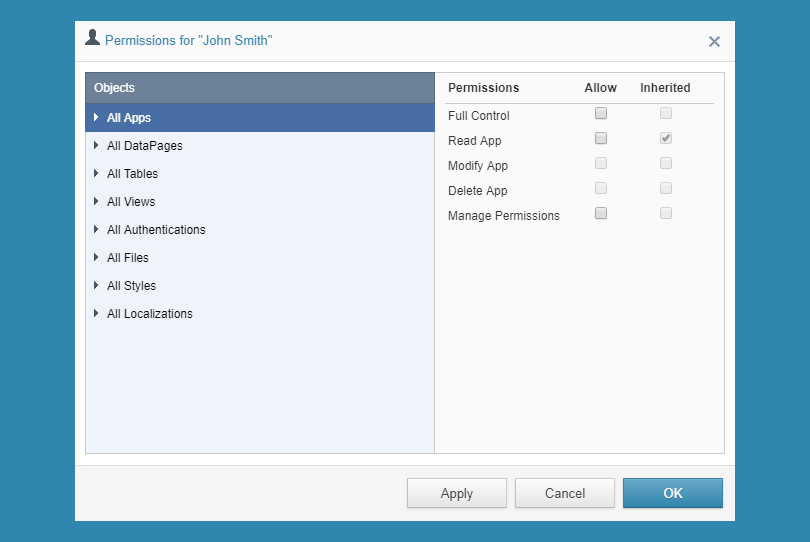Viewport: 810px width, 542px height.
Task: Check Allow for Manage Permissions
Action: [x=601, y=213]
